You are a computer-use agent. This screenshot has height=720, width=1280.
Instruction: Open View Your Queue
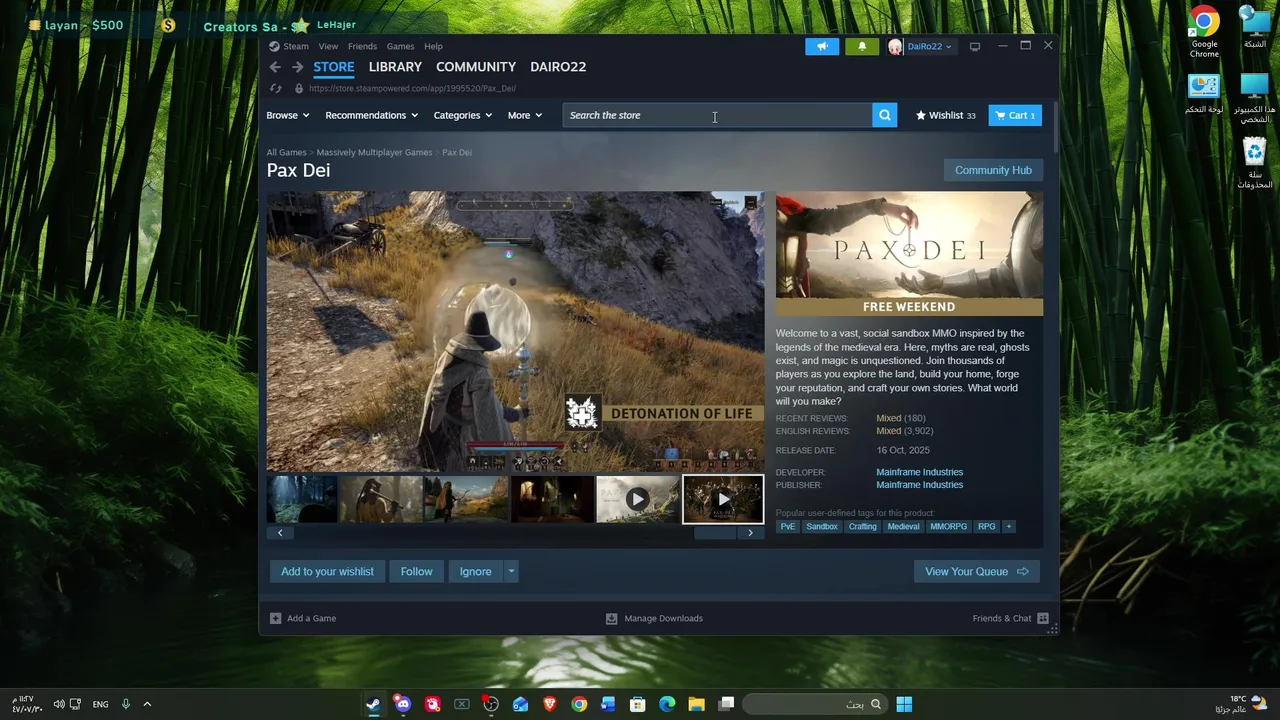click(x=976, y=571)
